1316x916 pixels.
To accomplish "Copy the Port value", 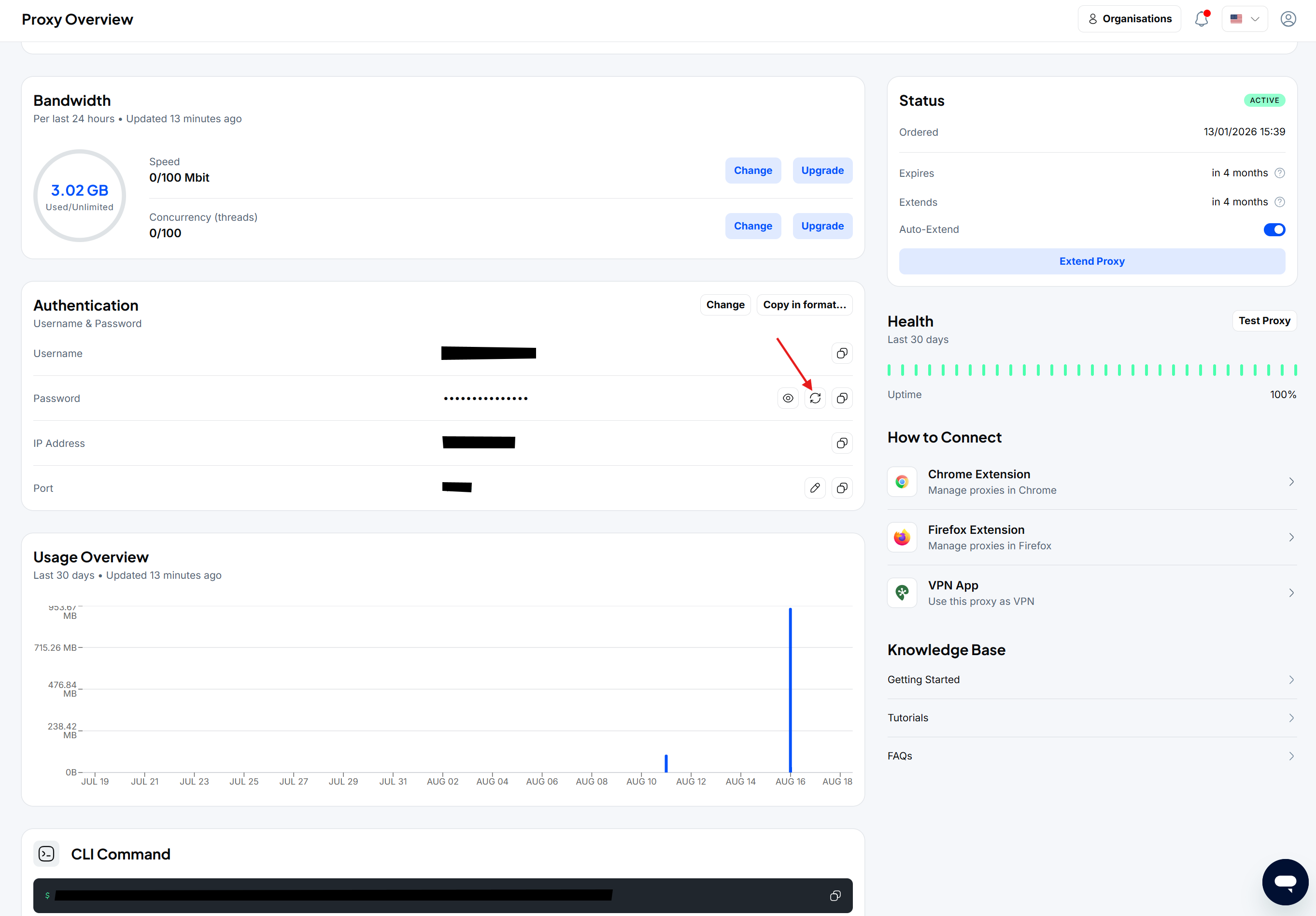I will point(841,488).
